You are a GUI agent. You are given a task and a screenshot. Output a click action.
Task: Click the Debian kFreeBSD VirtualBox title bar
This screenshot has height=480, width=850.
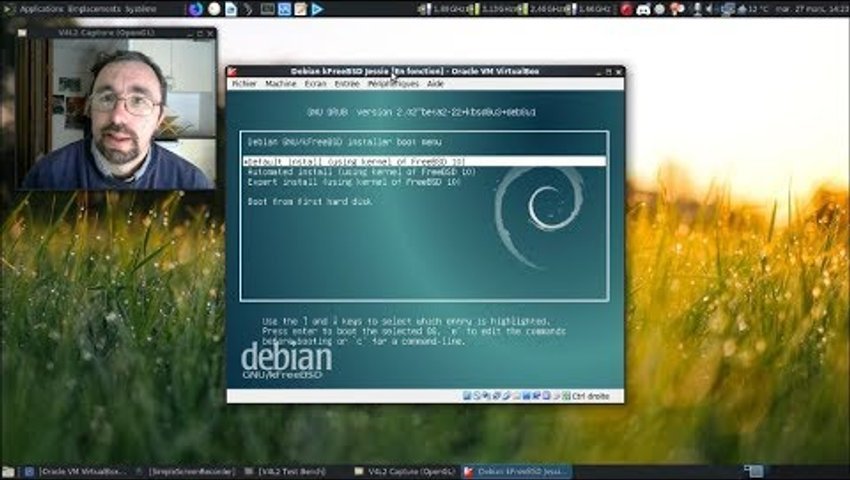point(426,71)
